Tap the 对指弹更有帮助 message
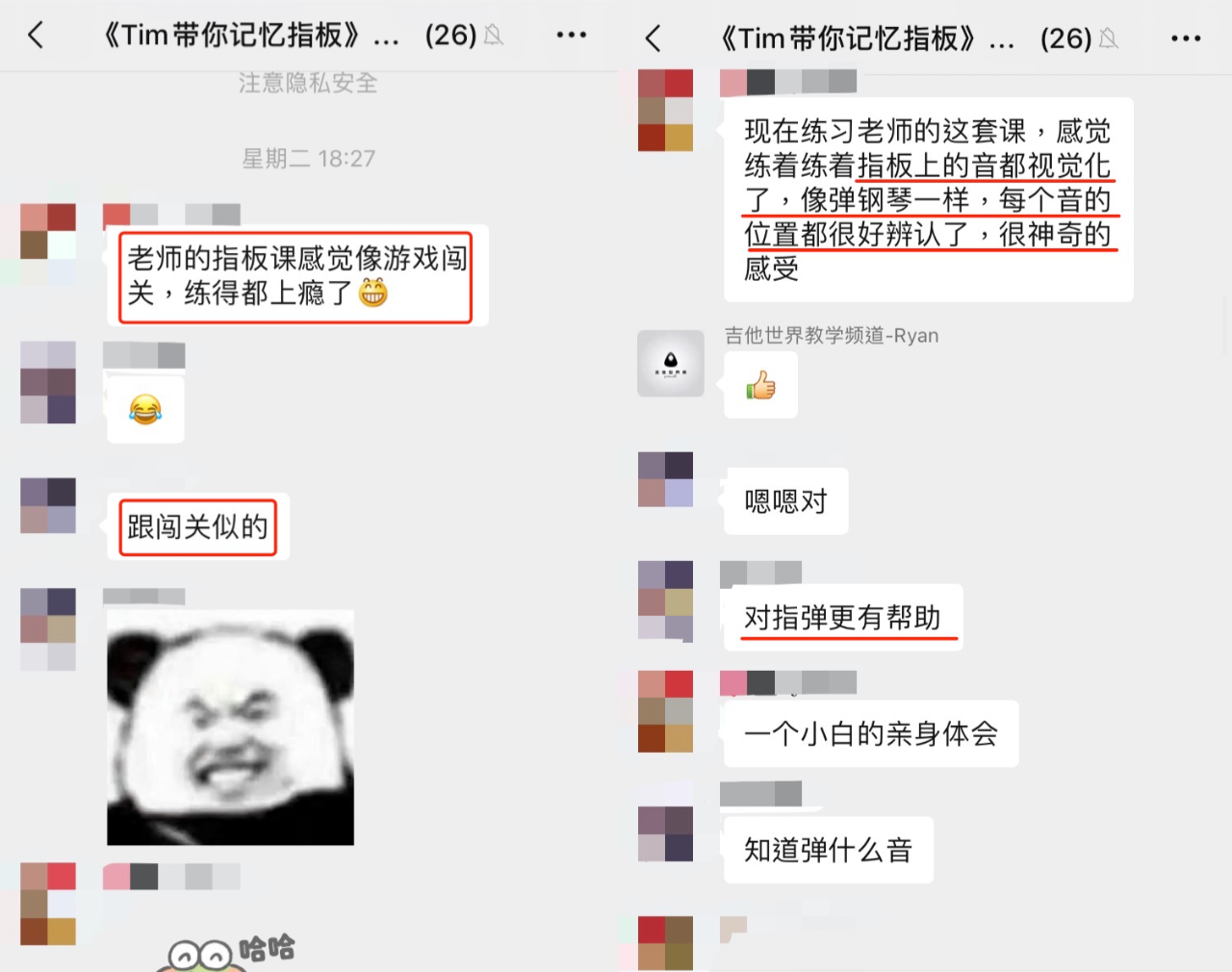Image resolution: width=1232 pixels, height=972 pixels. click(x=842, y=618)
